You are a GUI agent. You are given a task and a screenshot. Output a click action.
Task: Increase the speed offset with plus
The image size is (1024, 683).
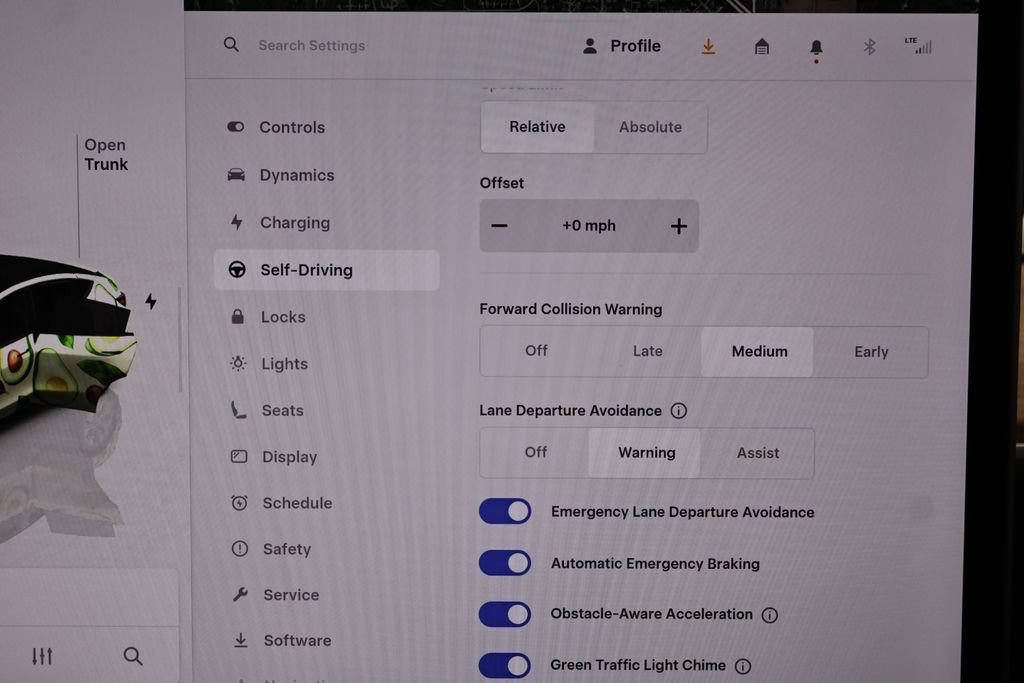point(679,226)
